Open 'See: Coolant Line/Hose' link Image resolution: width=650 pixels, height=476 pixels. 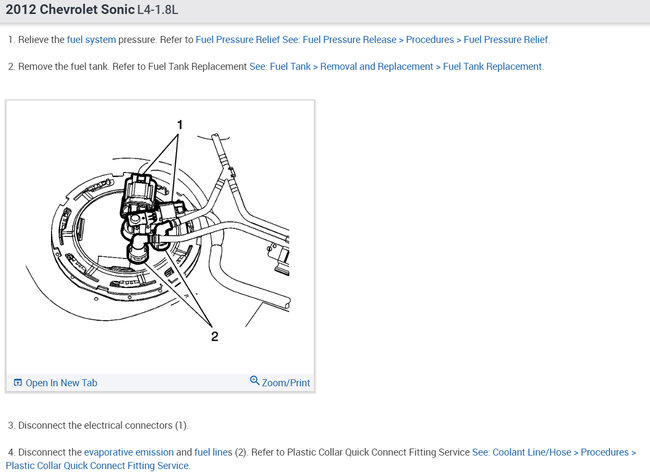pos(521,452)
